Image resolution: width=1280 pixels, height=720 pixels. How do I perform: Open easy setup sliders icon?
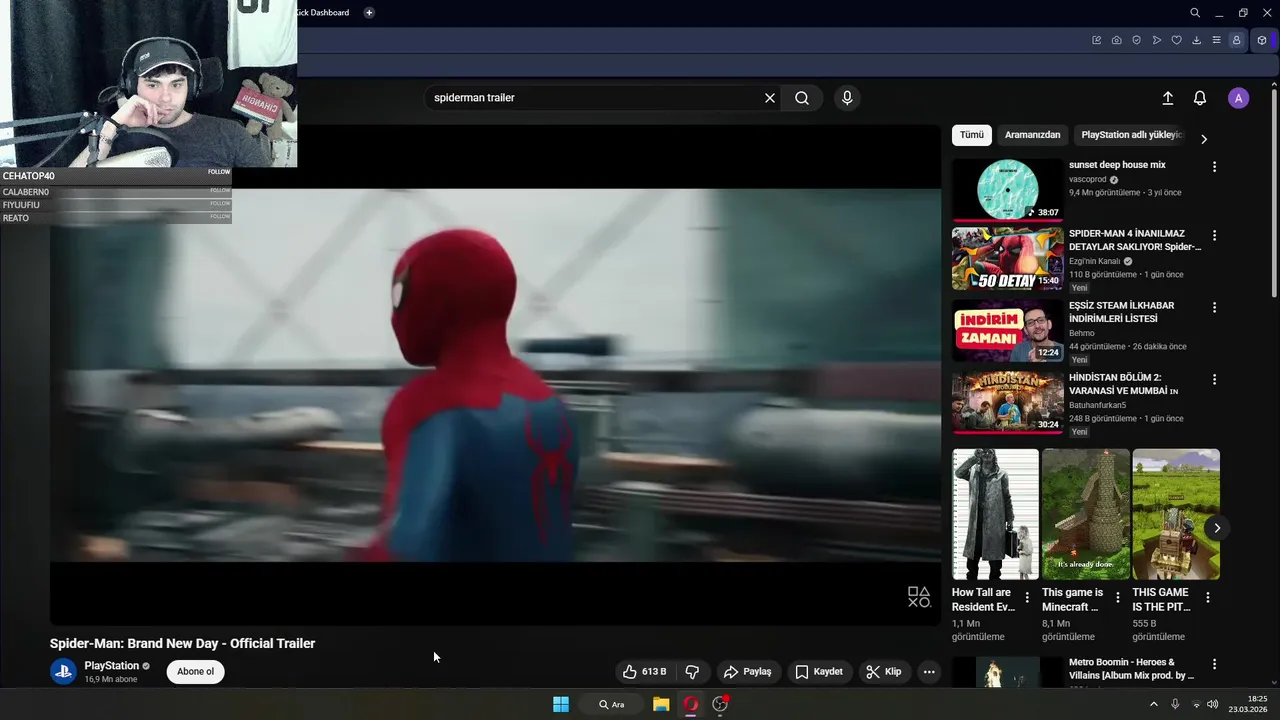tap(1217, 40)
